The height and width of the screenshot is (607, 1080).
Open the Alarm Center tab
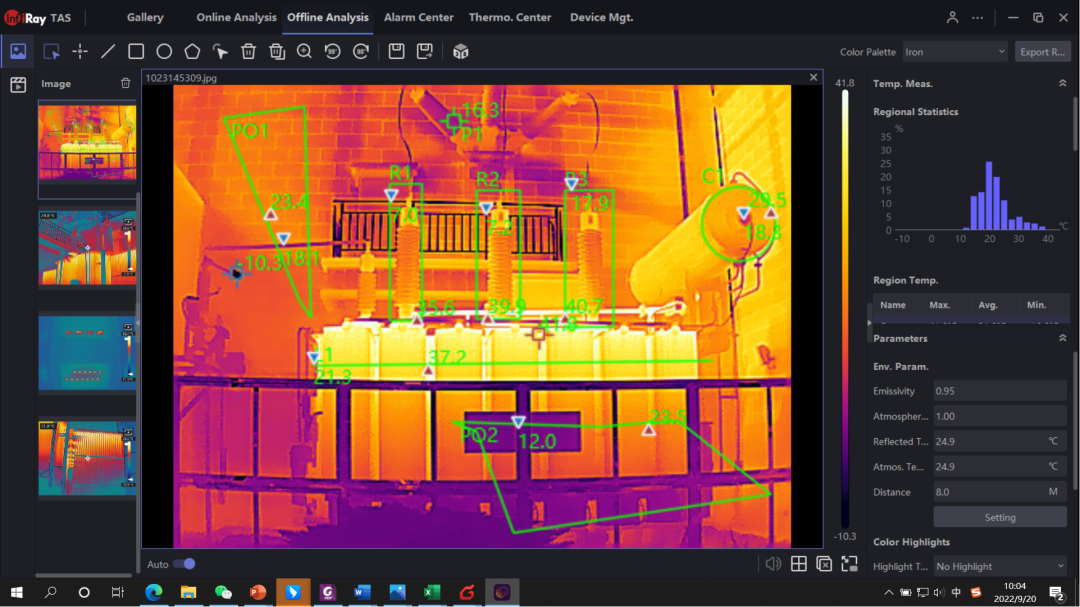[x=418, y=18]
